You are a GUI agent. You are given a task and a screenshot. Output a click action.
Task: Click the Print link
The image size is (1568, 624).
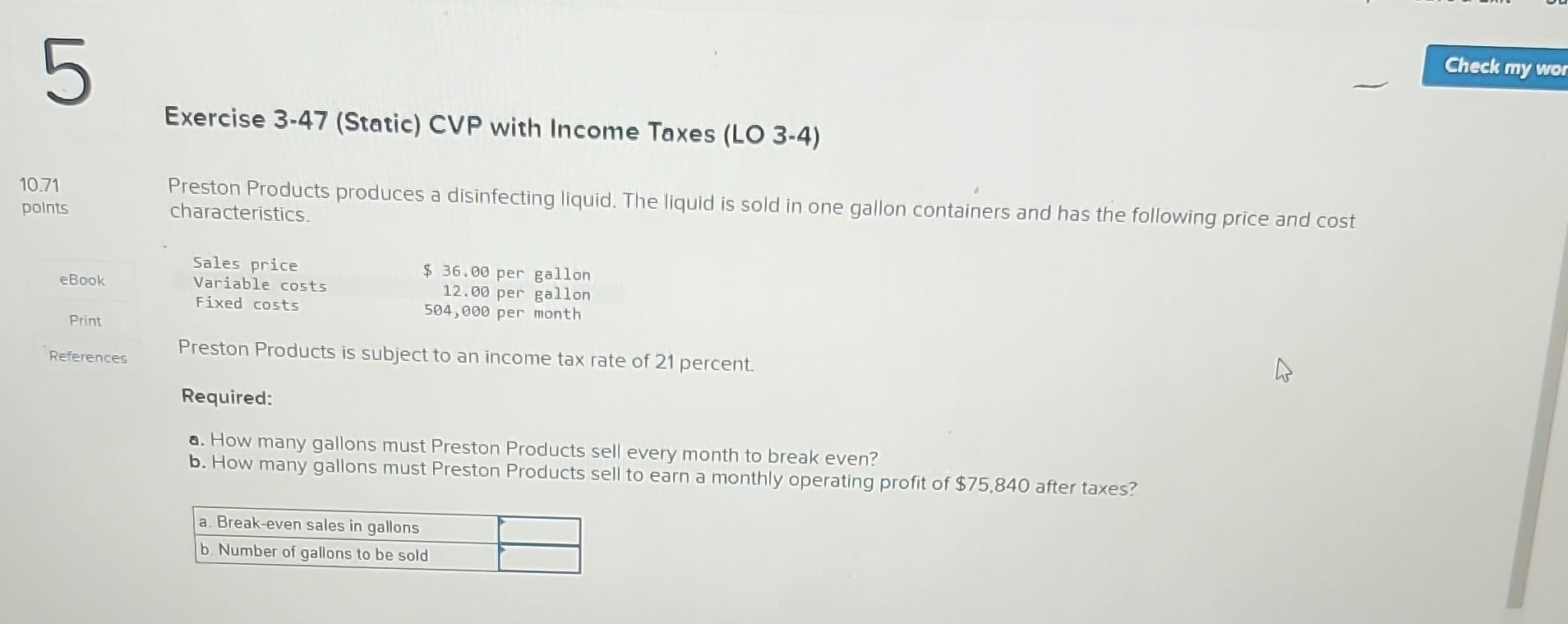click(x=85, y=321)
